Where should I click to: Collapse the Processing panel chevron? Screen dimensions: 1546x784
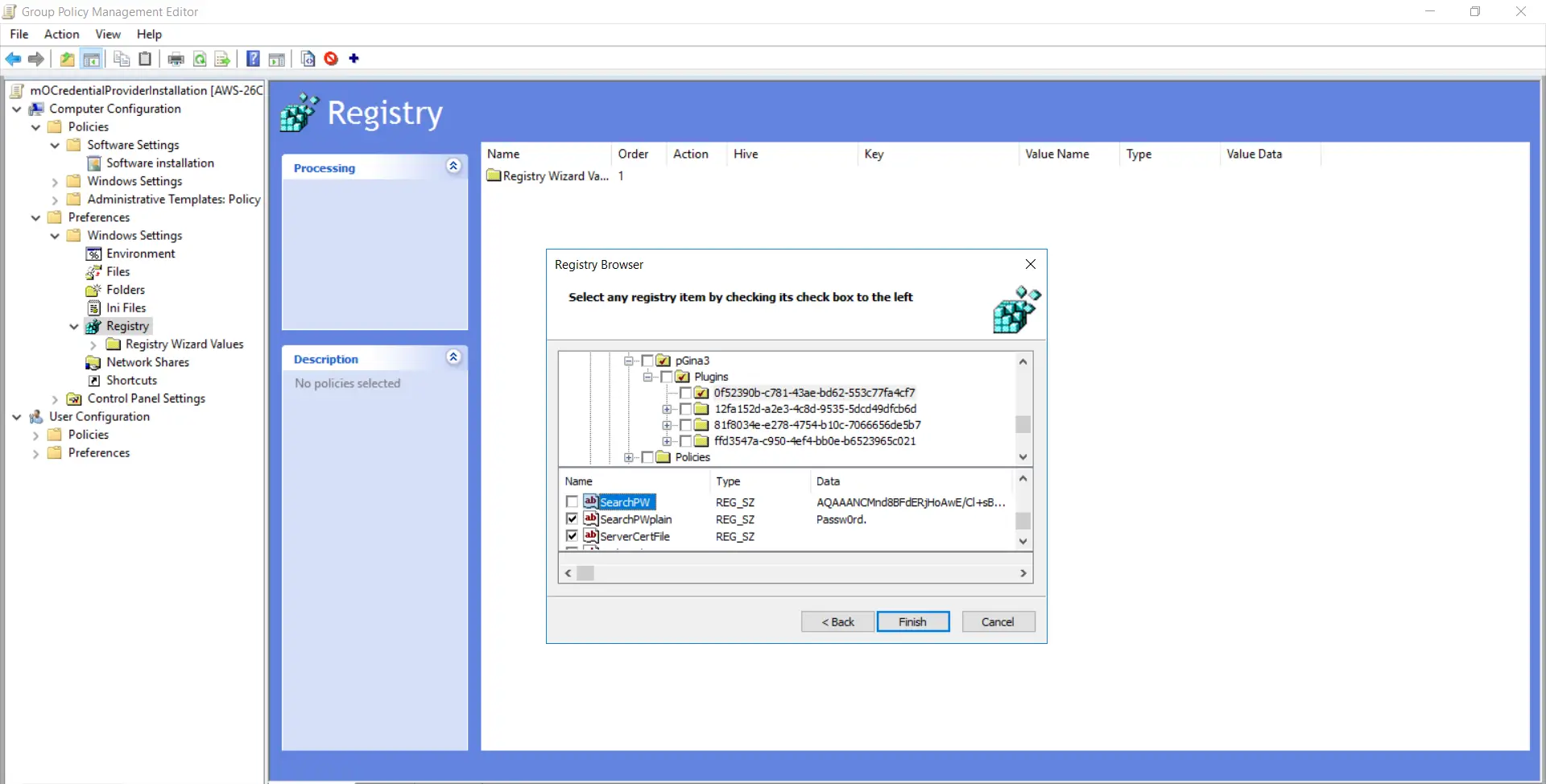[x=453, y=166]
